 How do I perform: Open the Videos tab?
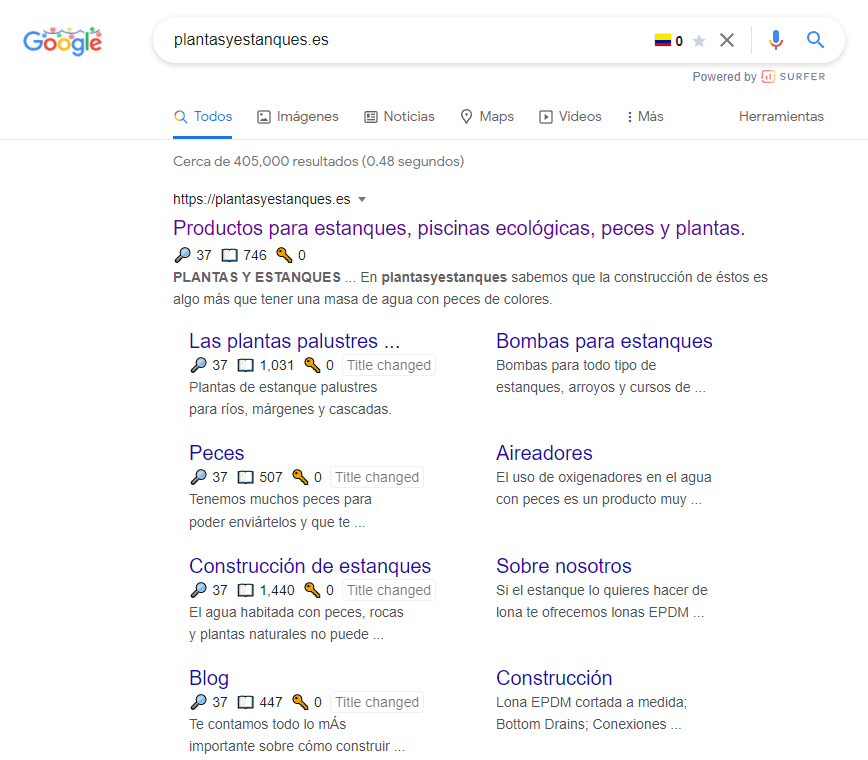(x=570, y=117)
